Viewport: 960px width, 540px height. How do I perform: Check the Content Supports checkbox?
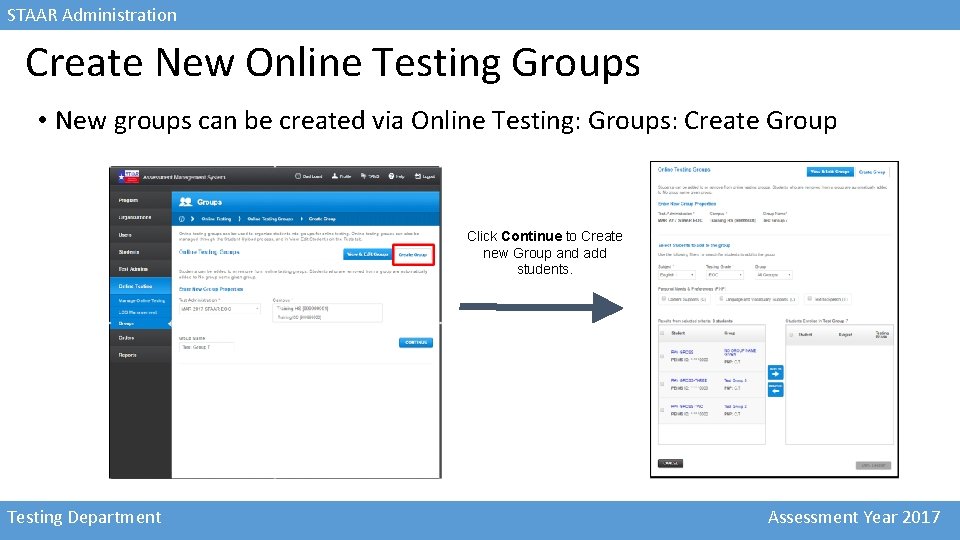point(664,299)
